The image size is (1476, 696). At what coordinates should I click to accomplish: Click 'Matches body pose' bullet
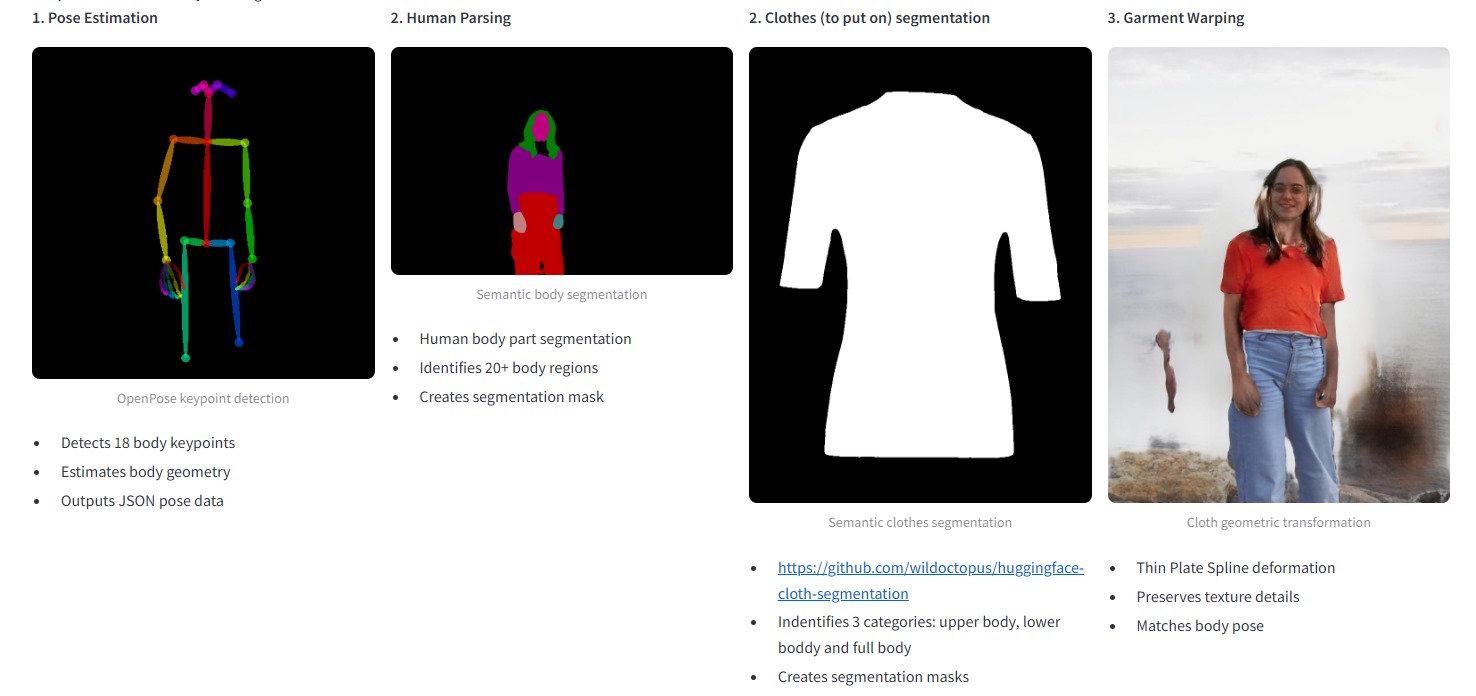coord(1200,626)
